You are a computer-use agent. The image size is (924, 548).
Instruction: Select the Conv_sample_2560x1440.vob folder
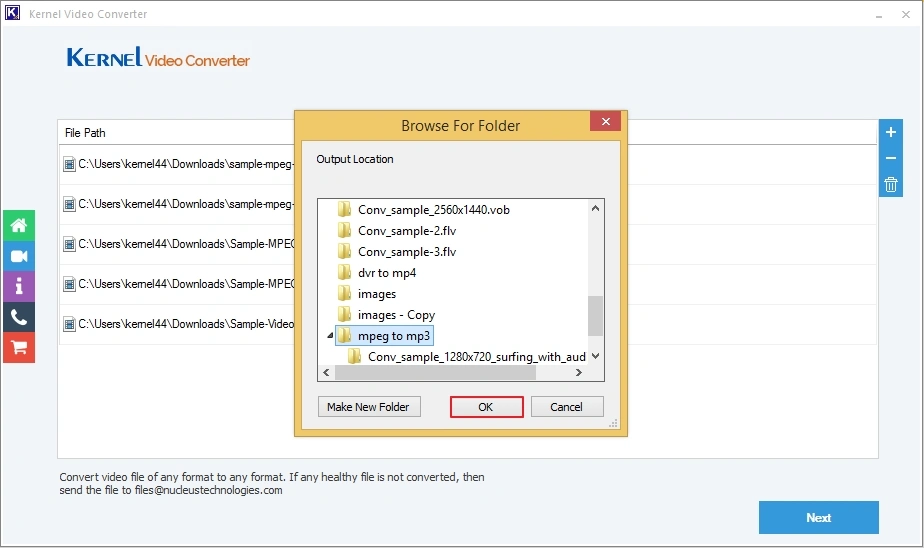(x=434, y=210)
